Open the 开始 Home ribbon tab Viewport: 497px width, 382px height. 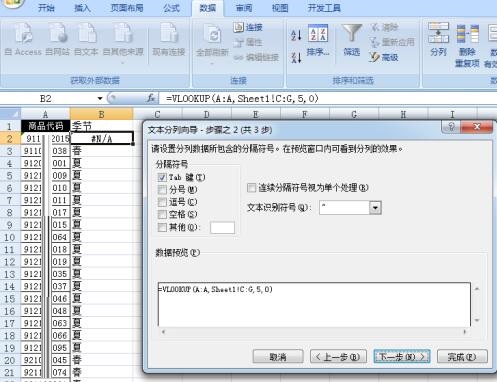click(46, 8)
